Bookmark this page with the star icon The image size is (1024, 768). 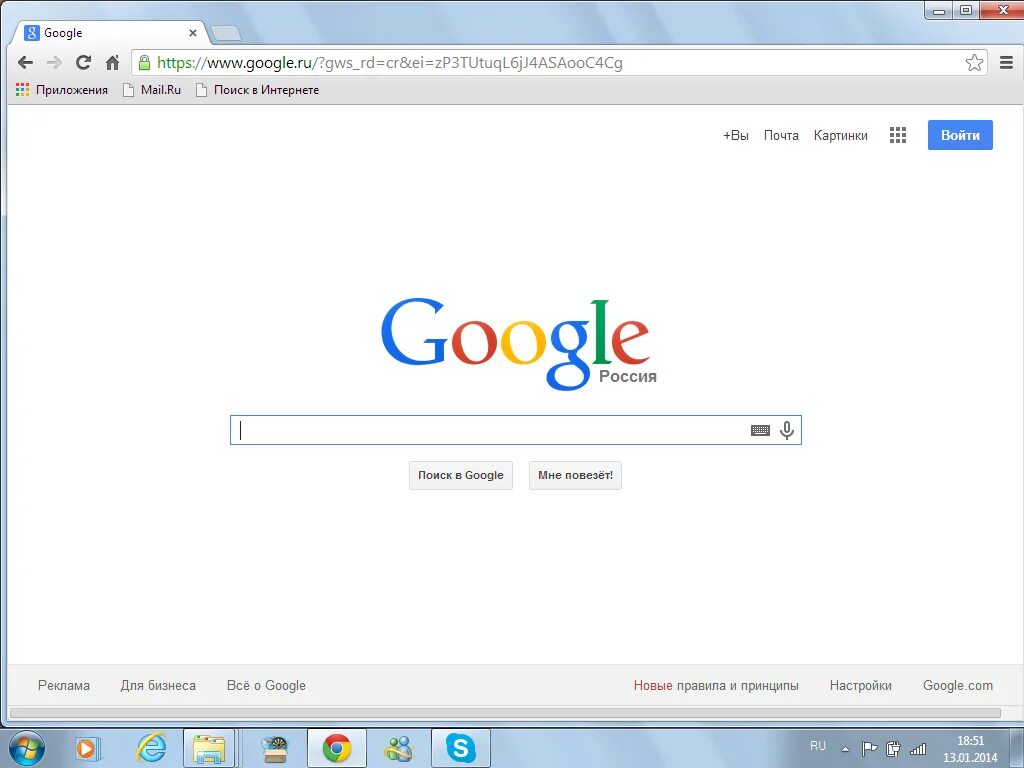(x=974, y=63)
